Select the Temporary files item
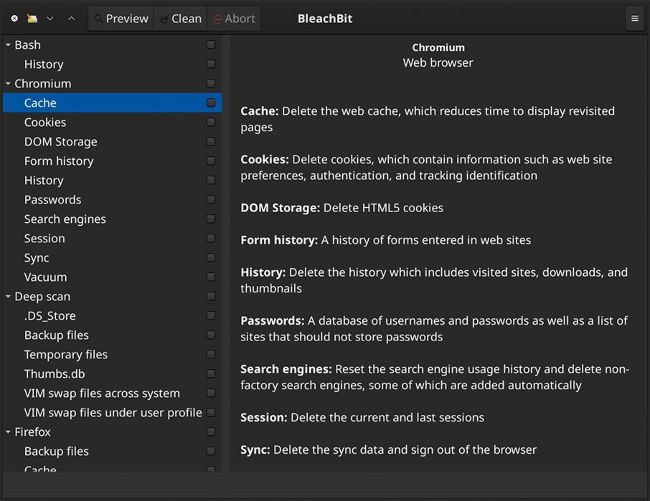 click(x=65, y=355)
